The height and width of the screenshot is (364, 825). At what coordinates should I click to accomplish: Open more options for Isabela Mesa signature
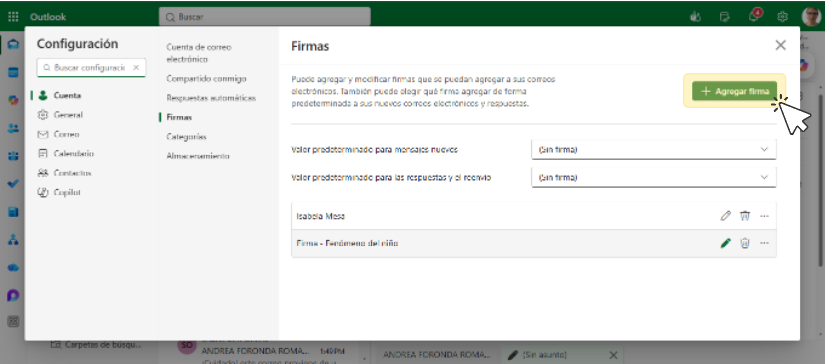tap(764, 216)
